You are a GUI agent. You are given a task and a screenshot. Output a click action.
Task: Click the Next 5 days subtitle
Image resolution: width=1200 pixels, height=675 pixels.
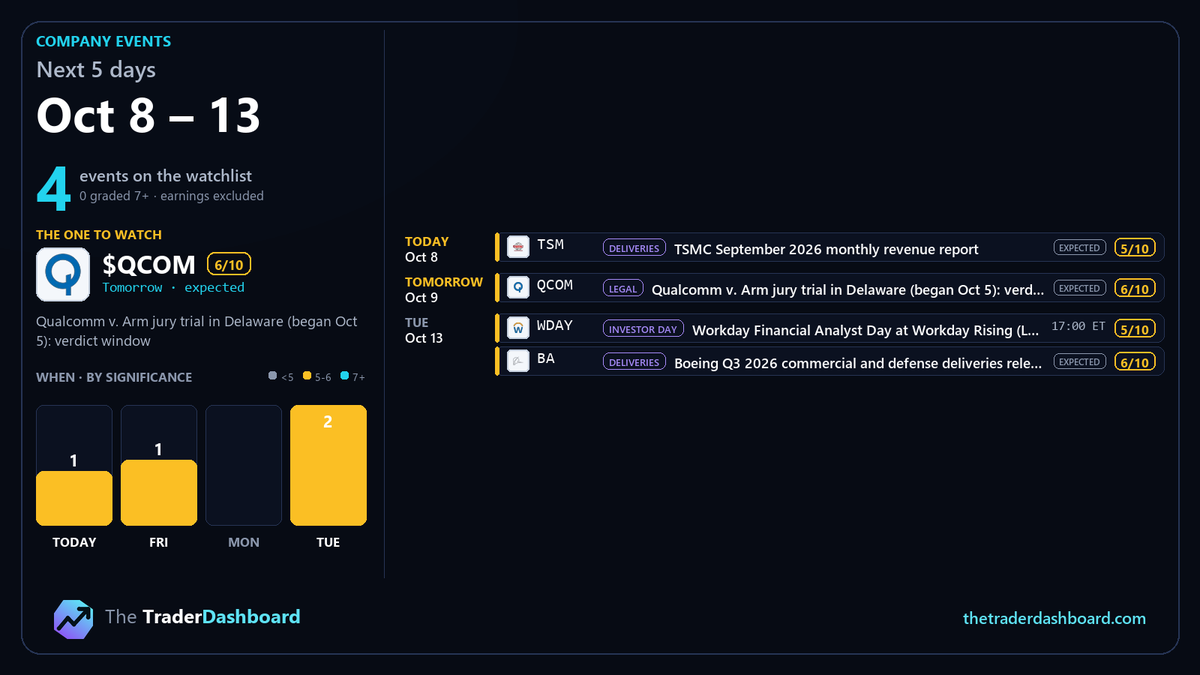96,70
